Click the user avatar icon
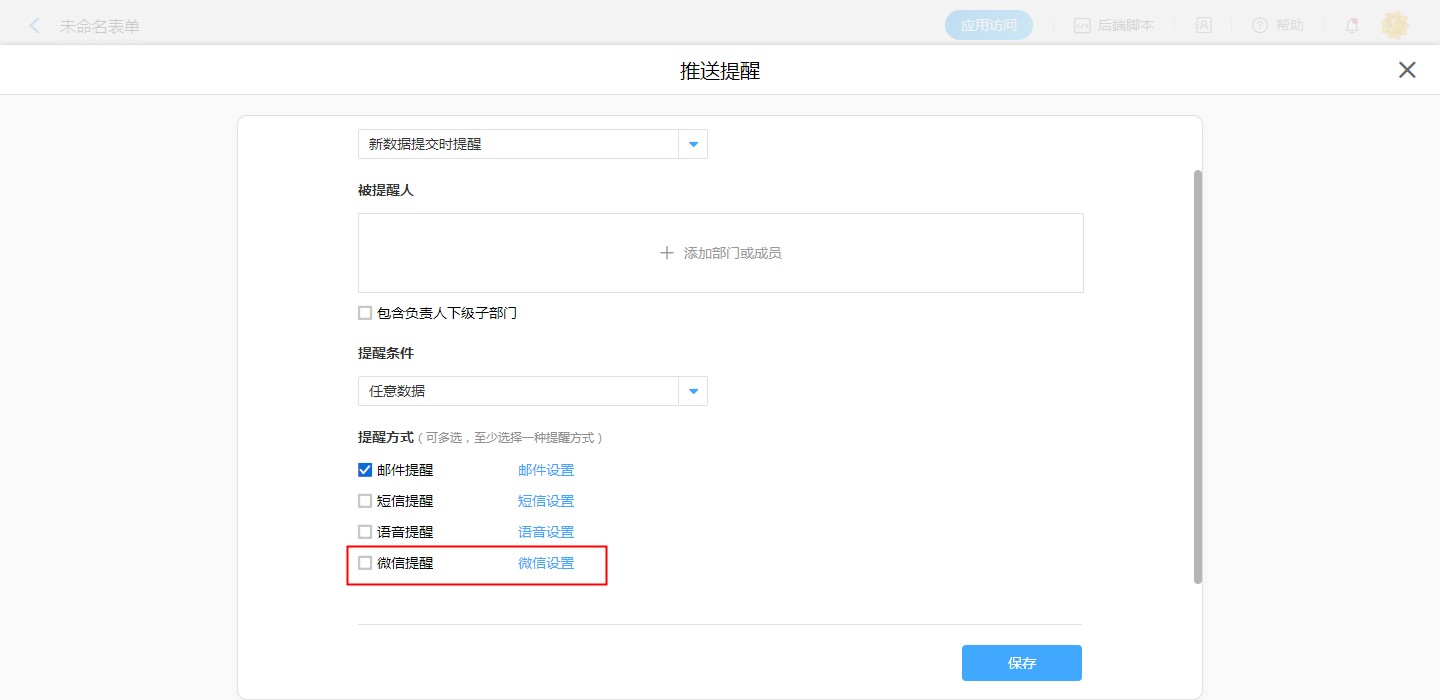1440x700 pixels. point(1394,26)
